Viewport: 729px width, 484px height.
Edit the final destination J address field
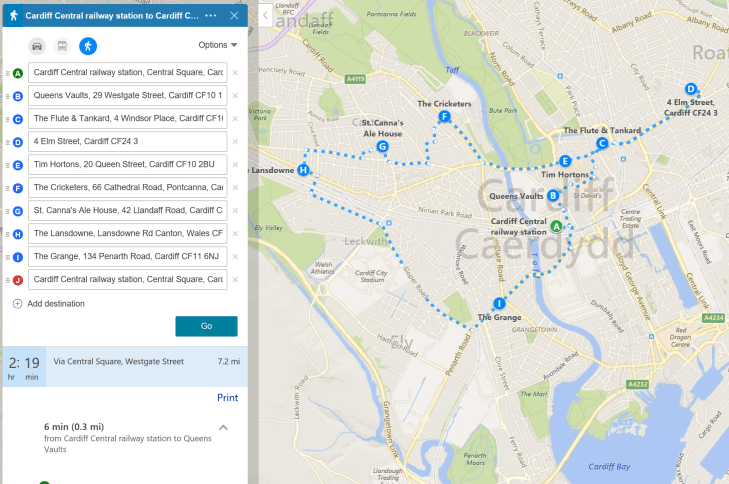point(127,279)
